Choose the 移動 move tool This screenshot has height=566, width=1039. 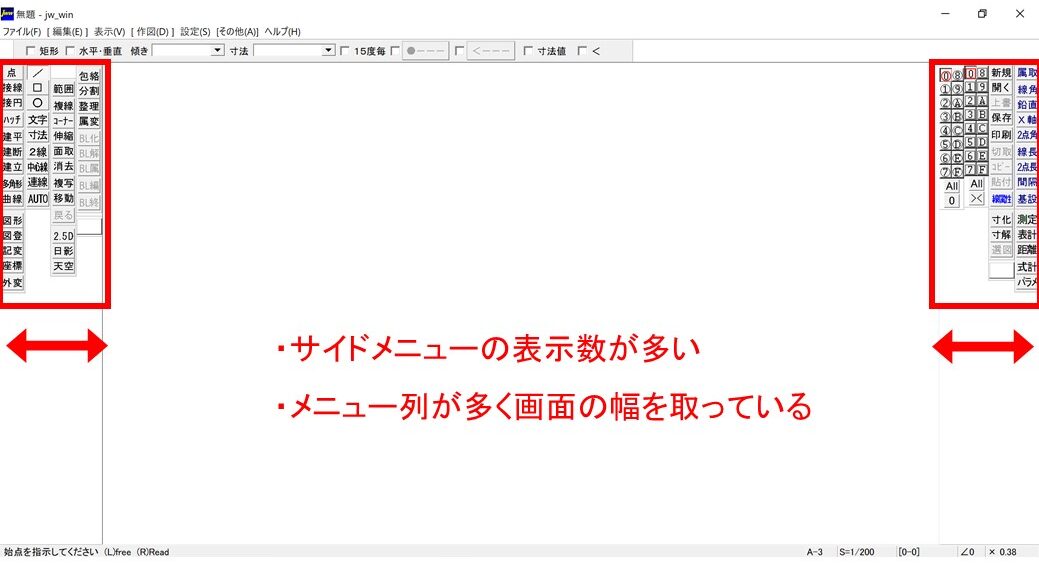click(64, 198)
